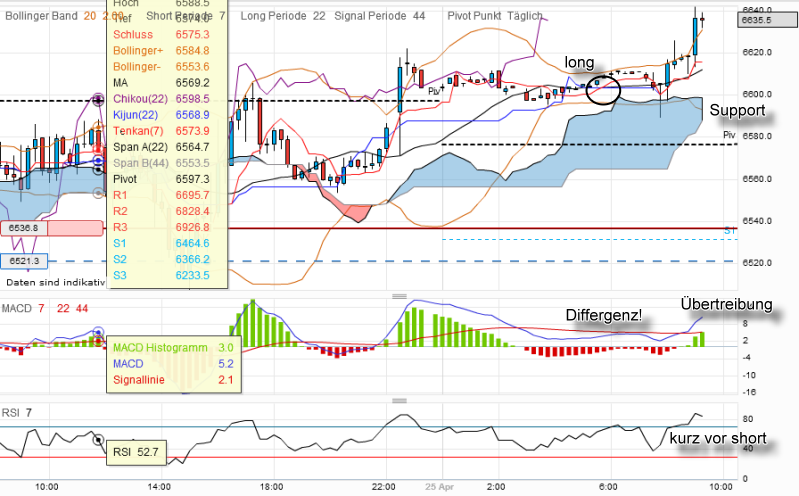Click the R3 6926.8 tooltip row

coord(161,227)
